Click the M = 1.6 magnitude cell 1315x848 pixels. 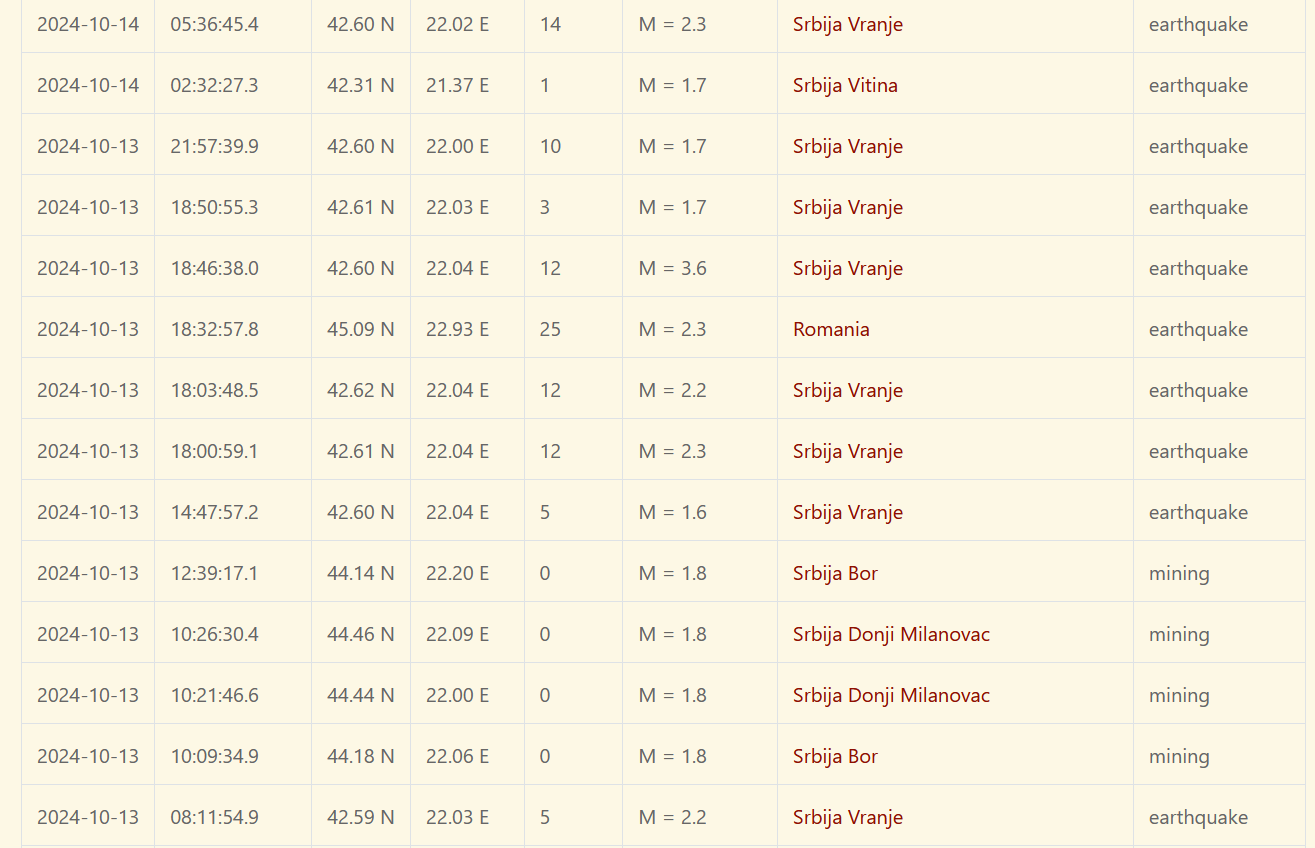tap(672, 512)
